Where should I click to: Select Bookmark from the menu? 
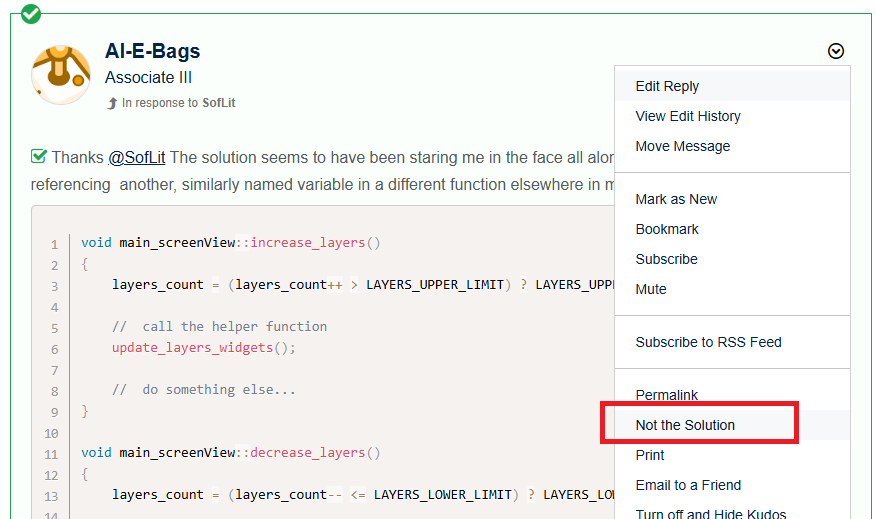point(732,230)
